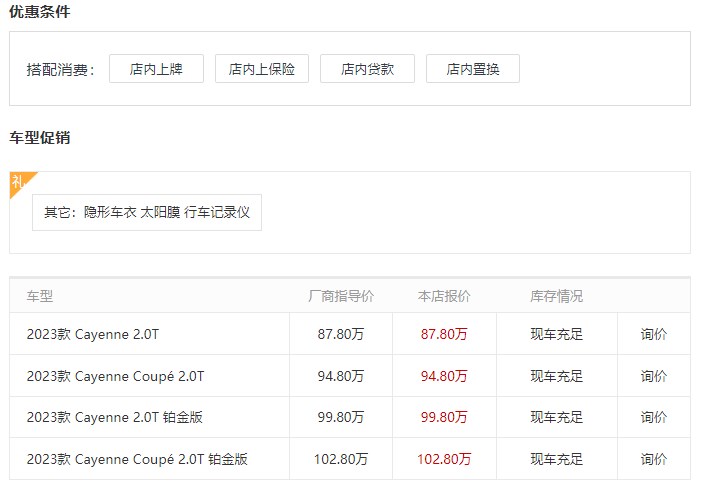Click 询价 for Cayenne 2.0T 铂金版

coord(654,417)
